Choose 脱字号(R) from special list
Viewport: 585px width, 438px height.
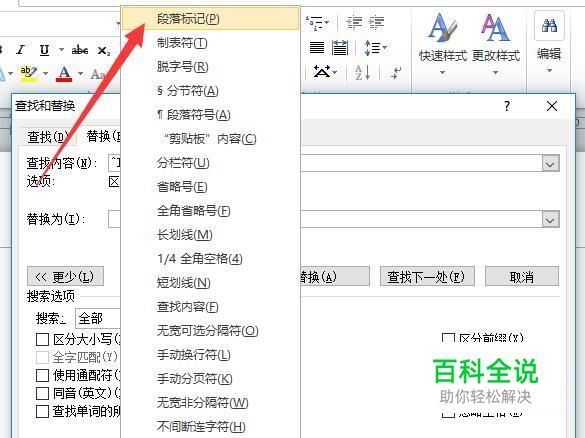click(x=211, y=67)
